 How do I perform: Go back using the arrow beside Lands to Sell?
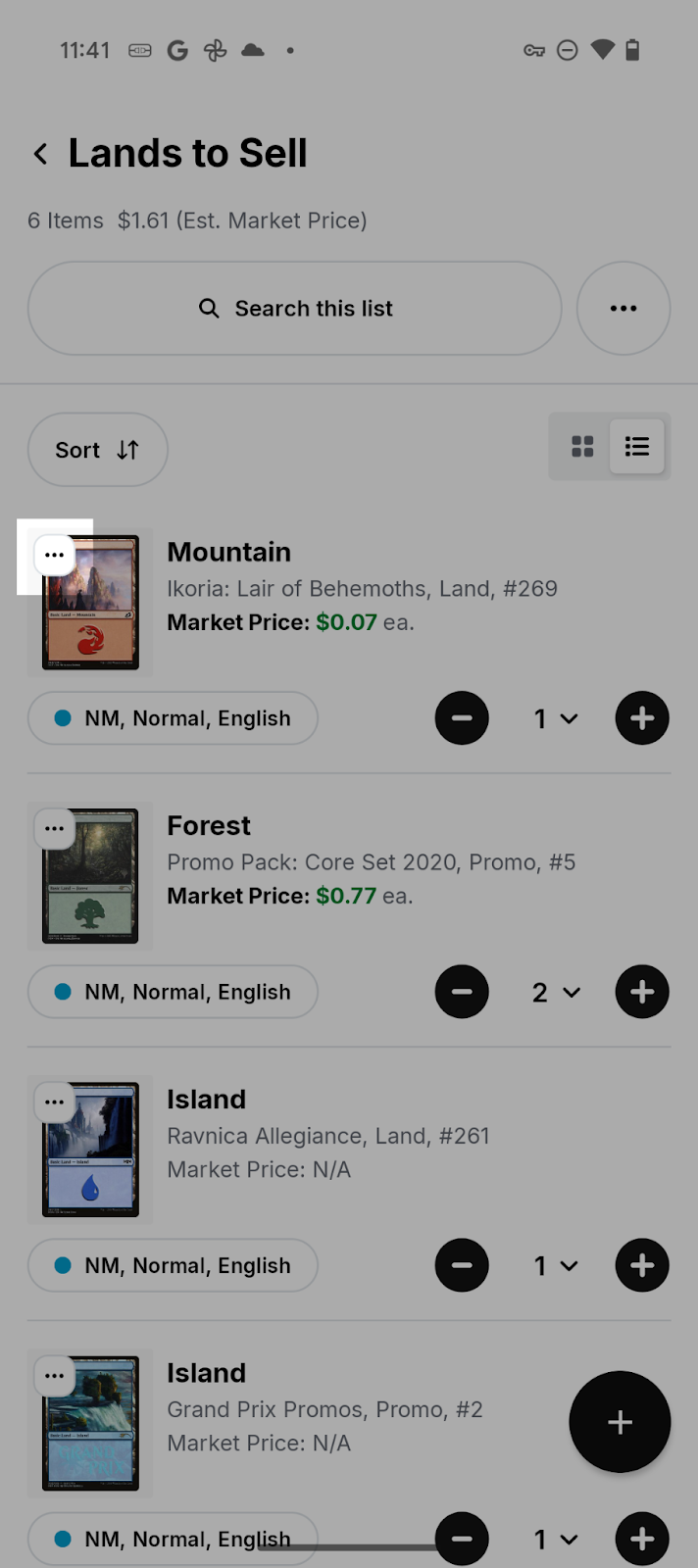[x=40, y=154]
